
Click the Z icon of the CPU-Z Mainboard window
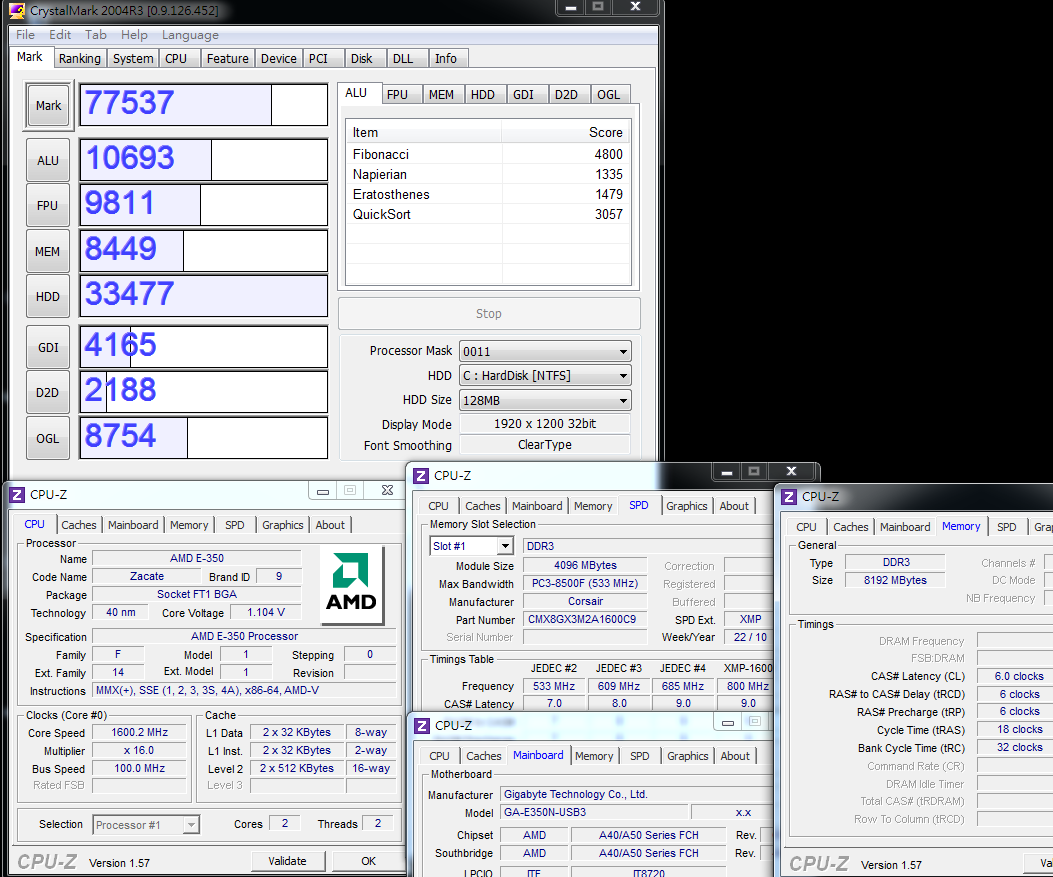pyautogui.click(x=422, y=726)
